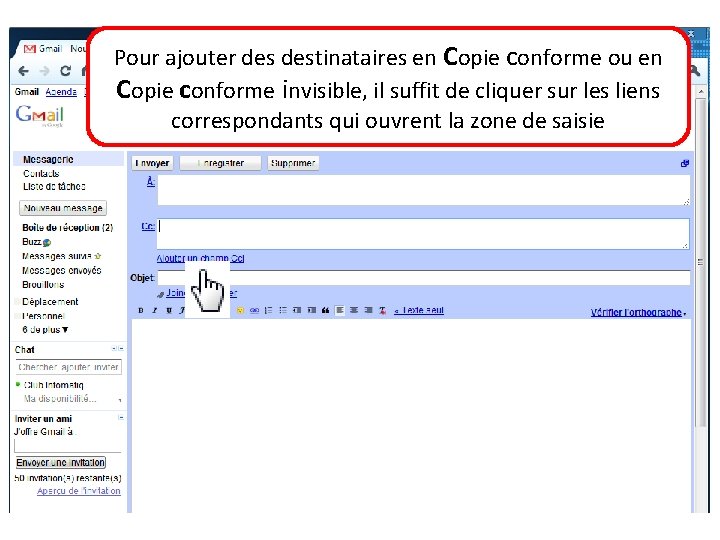Switch to the Gmail browser tab
This screenshot has height=540, width=720.
[x=51, y=49]
